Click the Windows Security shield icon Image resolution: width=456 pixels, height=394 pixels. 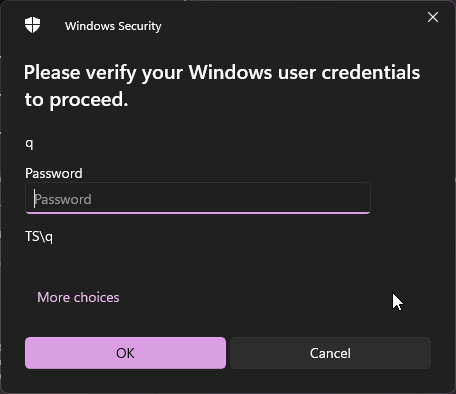(32, 25)
